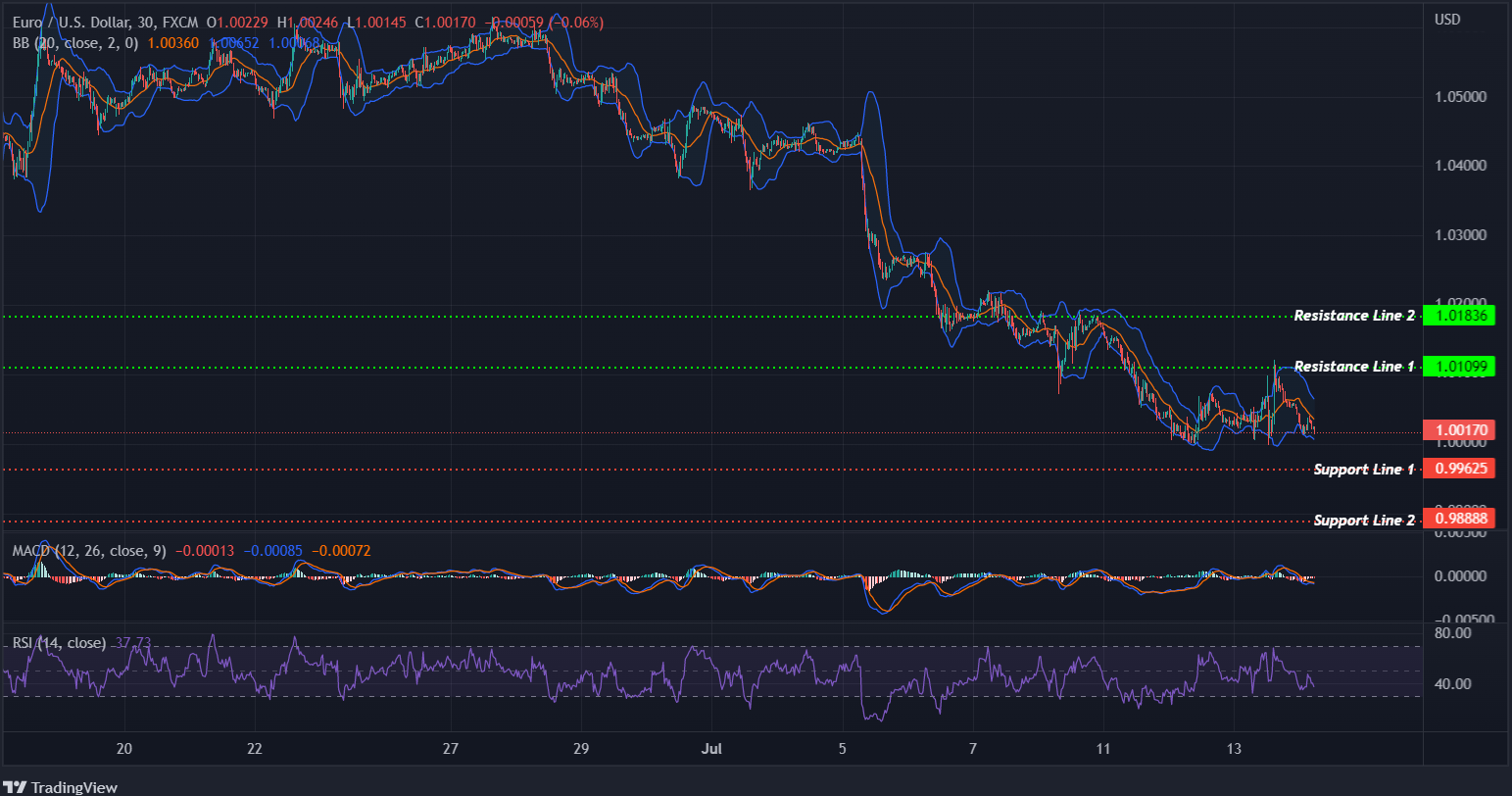Click the Jul label on the time axis
1512x796 pixels.
point(712,748)
